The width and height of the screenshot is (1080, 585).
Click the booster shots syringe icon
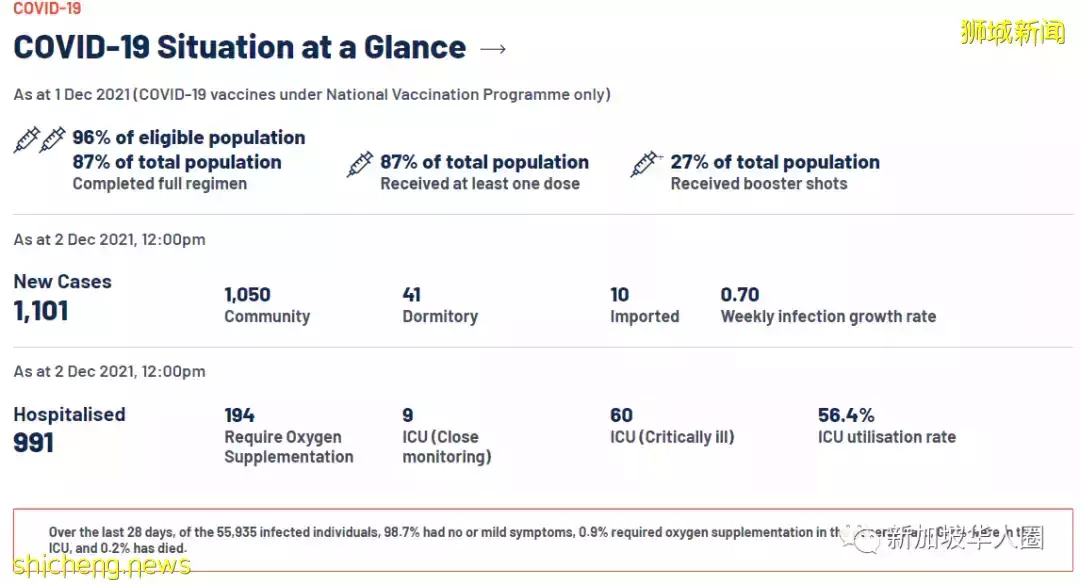click(646, 164)
